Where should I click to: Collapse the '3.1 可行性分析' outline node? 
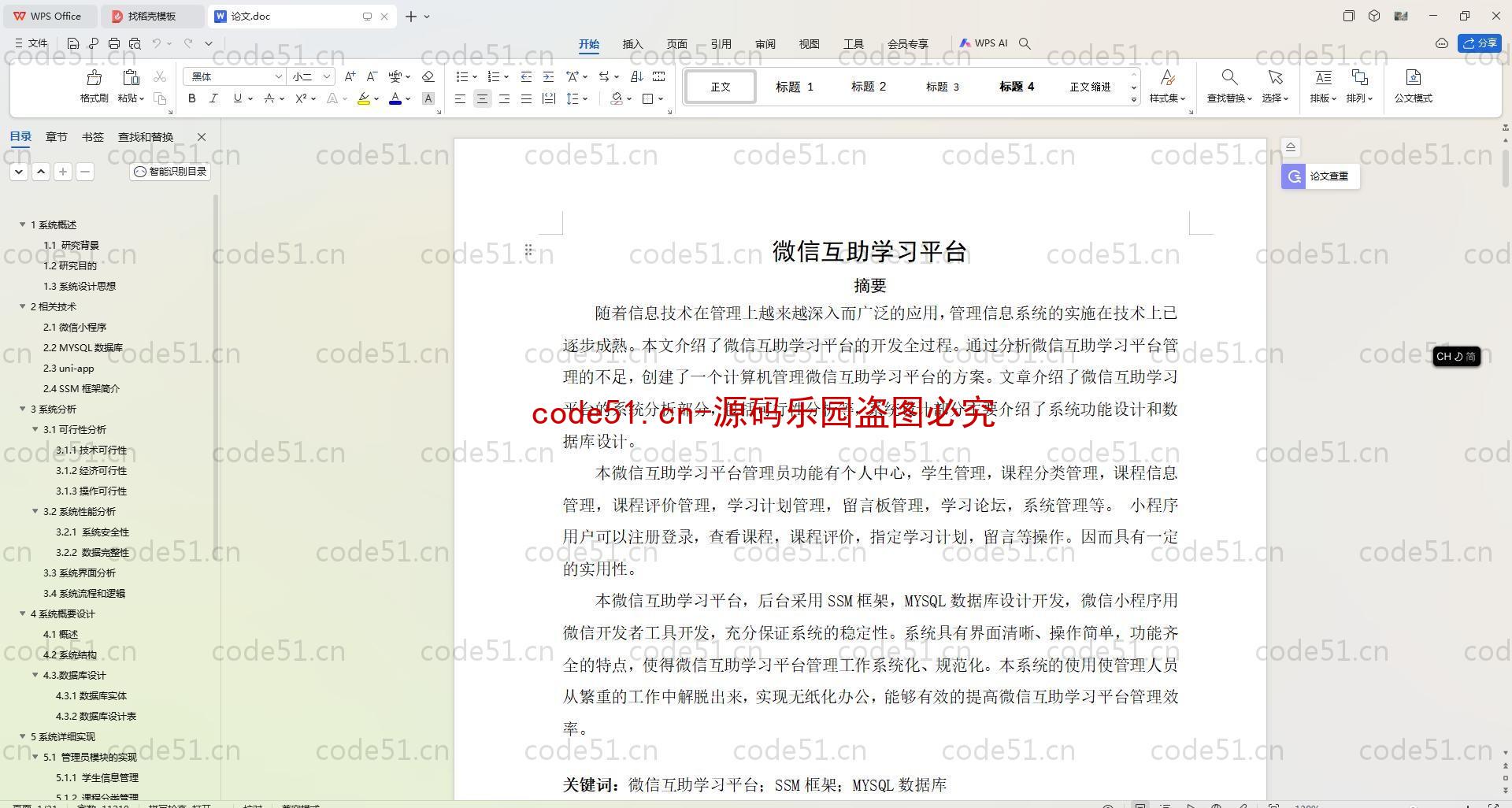[x=35, y=429]
